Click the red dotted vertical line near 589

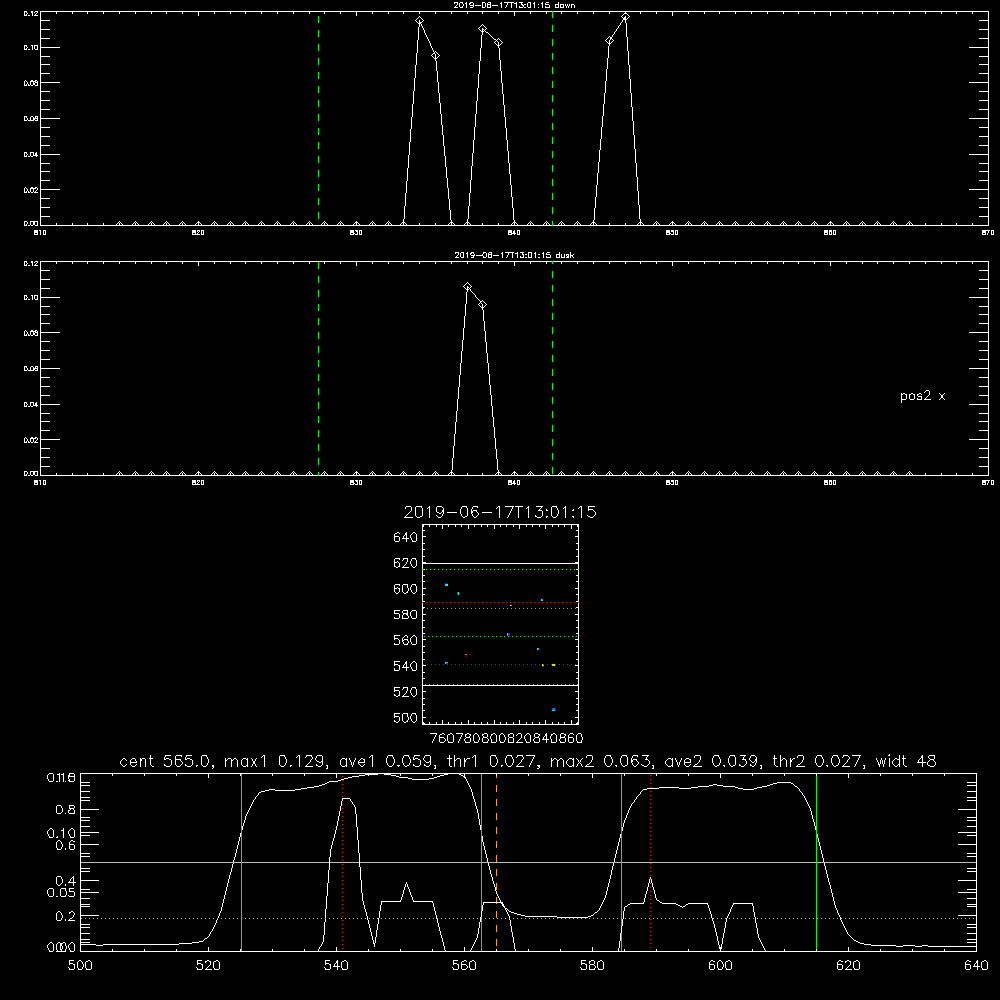click(x=650, y=862)
